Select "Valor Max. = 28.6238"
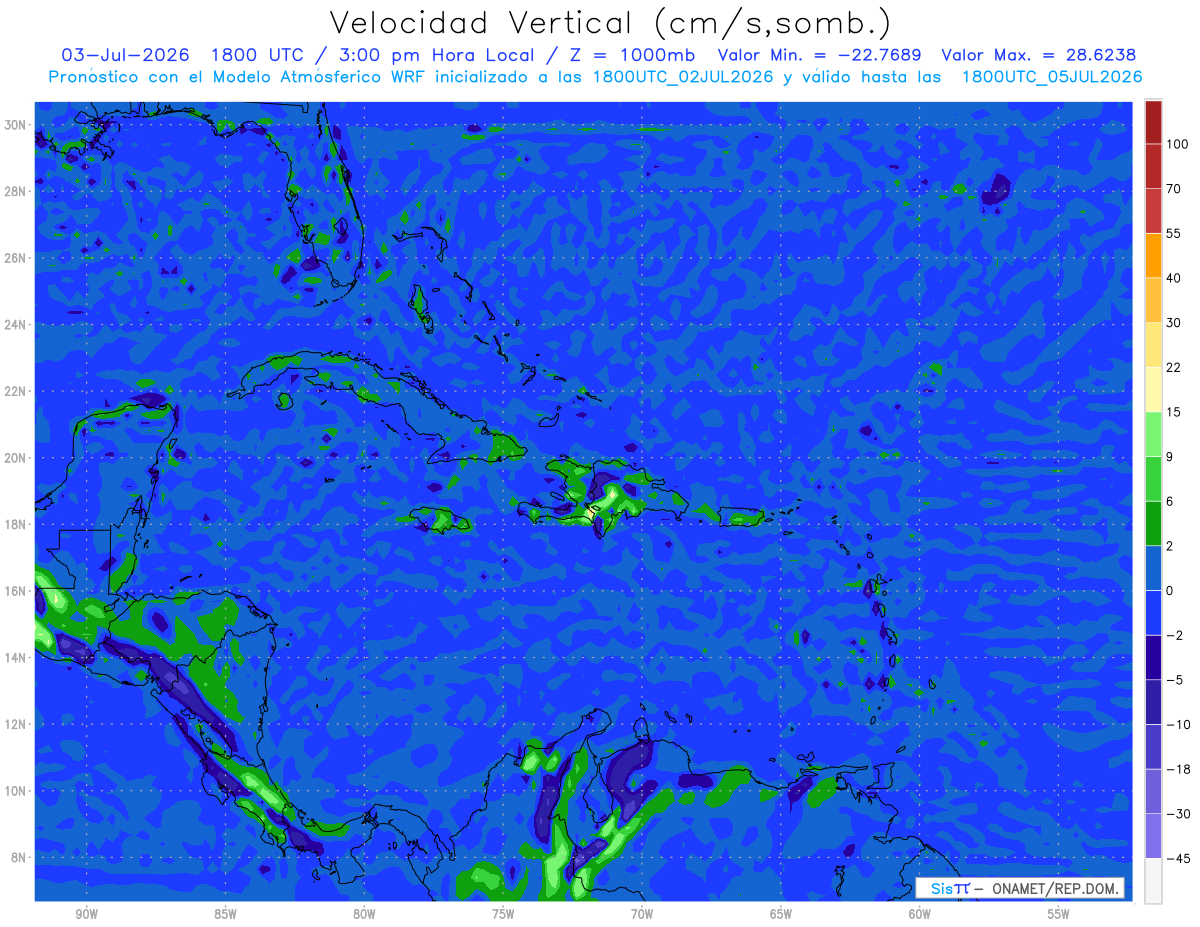This screenshot has width=1200, height=927. 1038,55
